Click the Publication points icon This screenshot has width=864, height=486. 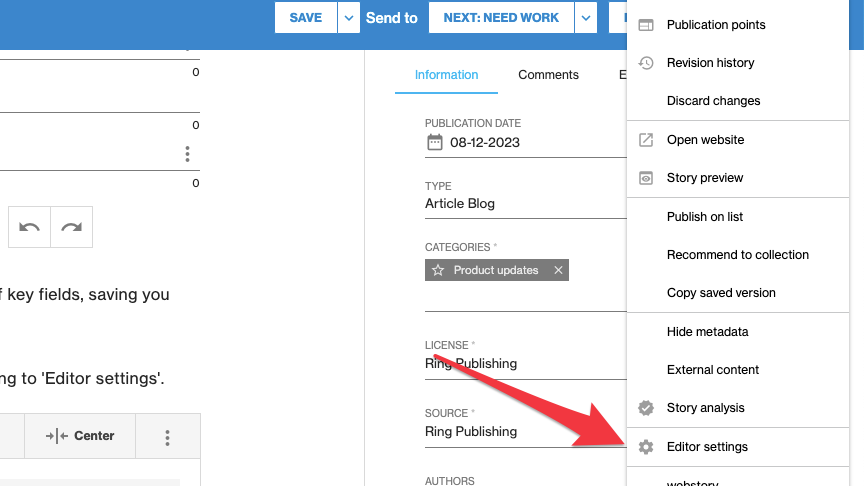tap(646, 25)
